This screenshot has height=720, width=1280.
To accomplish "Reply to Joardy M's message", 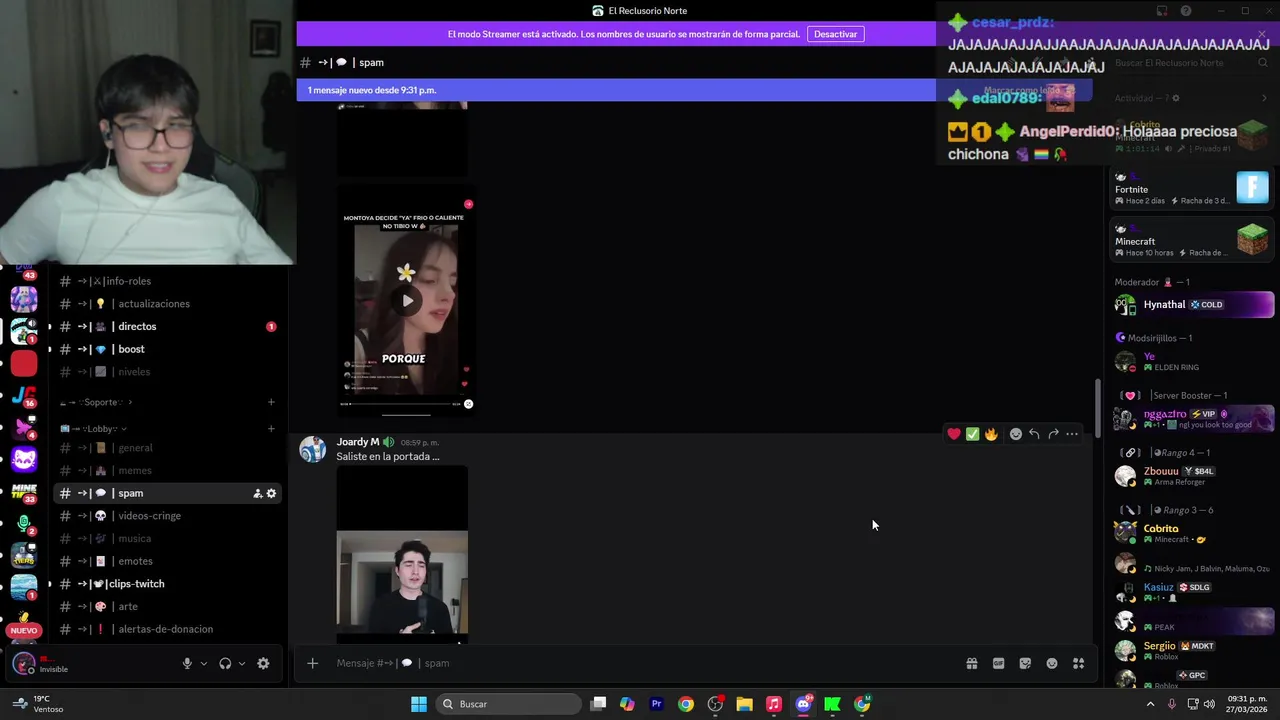I will [1034, 434].
